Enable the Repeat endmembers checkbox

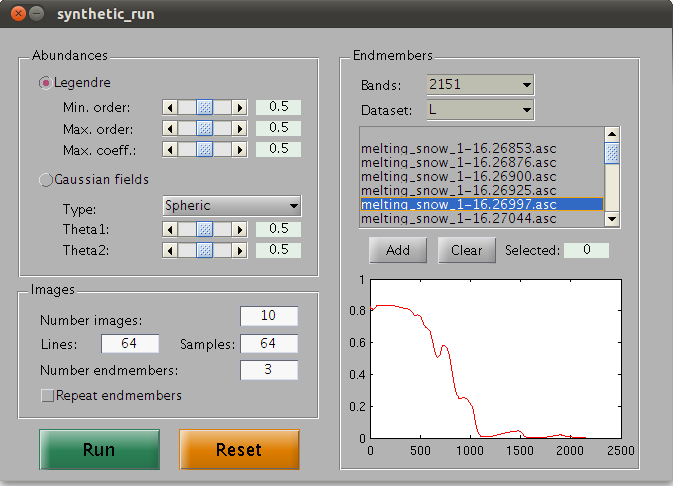coord(47,395)
